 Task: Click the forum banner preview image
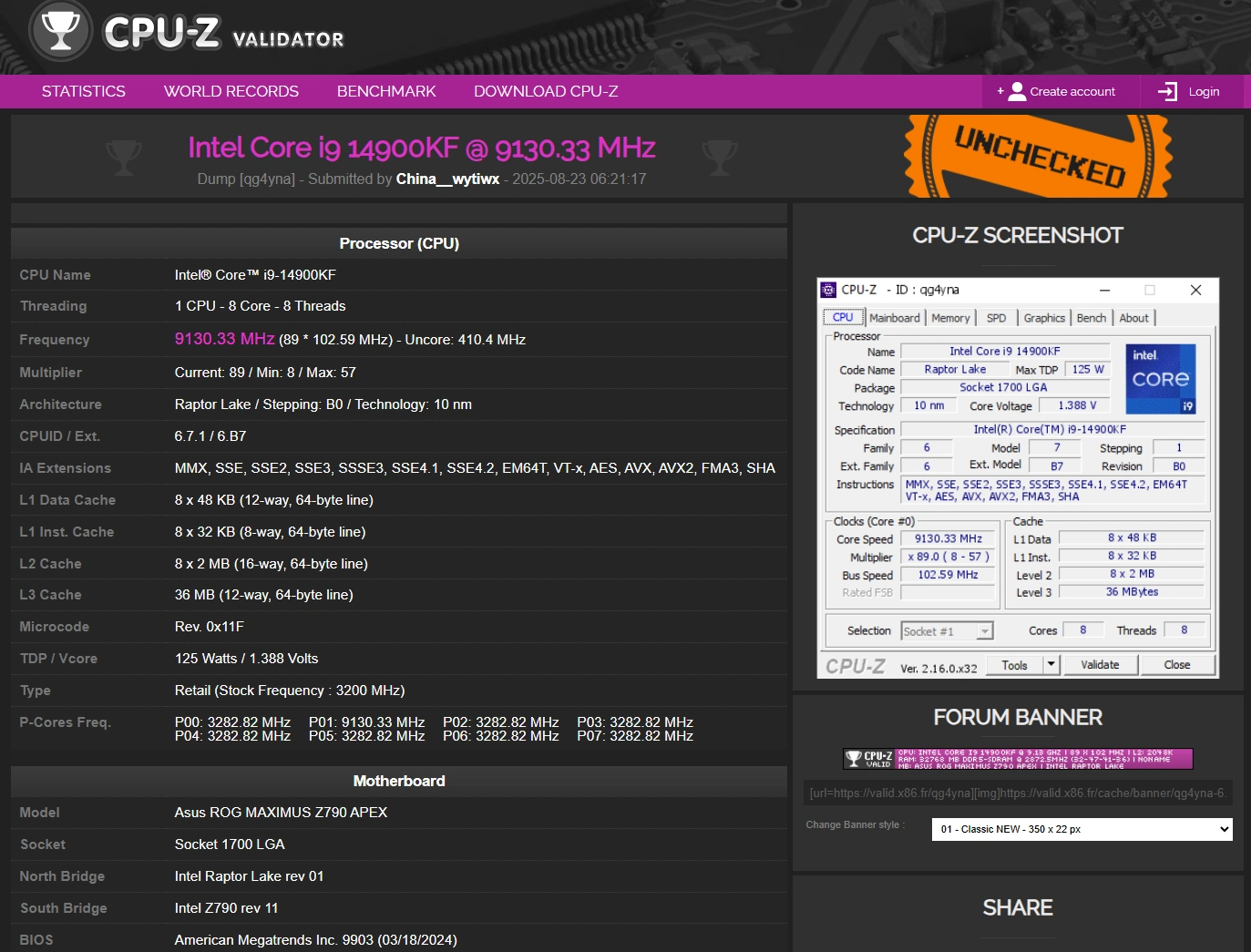pos(1018,759)
